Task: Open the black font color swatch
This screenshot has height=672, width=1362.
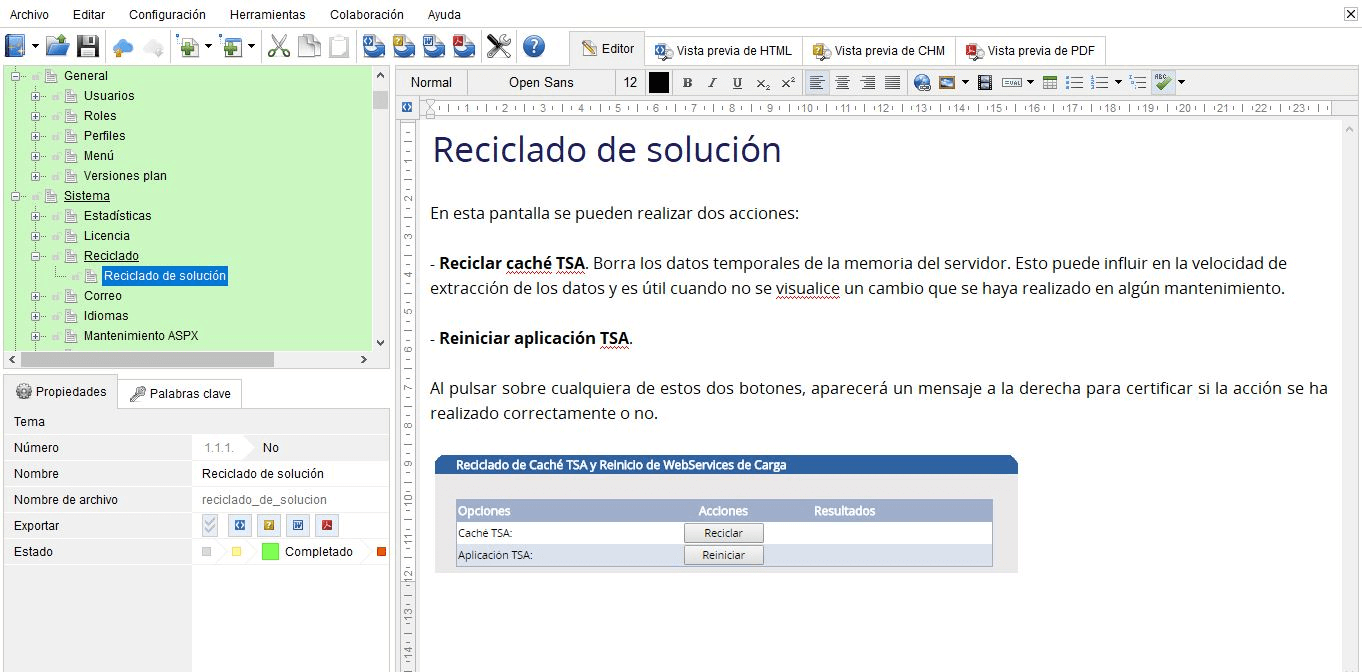Action: click(658, 83)
